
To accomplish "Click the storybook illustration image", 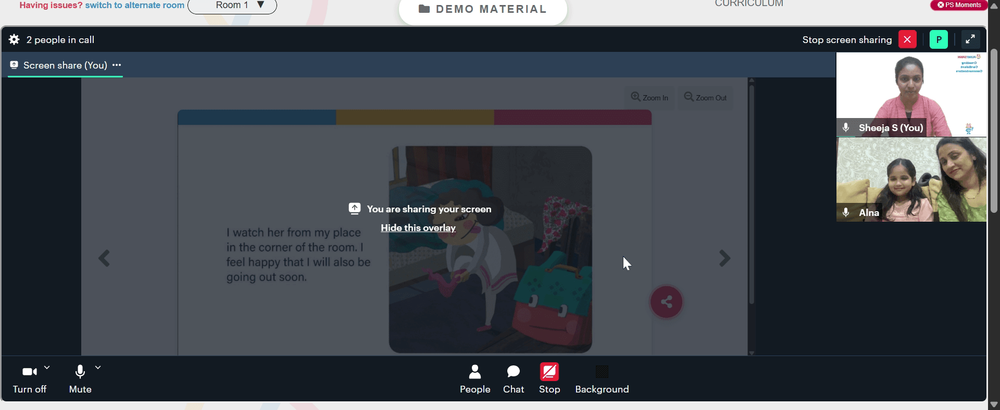I will [x=490, y=249].
